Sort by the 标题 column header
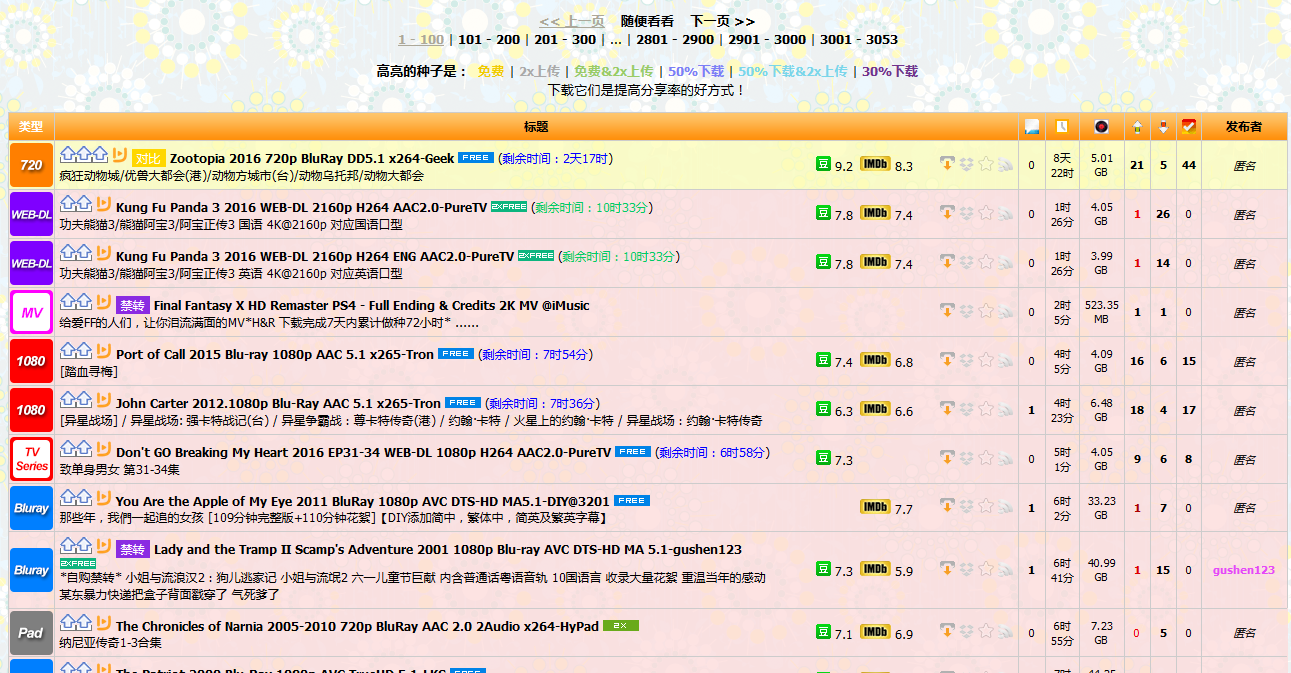The width and height of the screenshot is (1291, 673). (536, 127)
